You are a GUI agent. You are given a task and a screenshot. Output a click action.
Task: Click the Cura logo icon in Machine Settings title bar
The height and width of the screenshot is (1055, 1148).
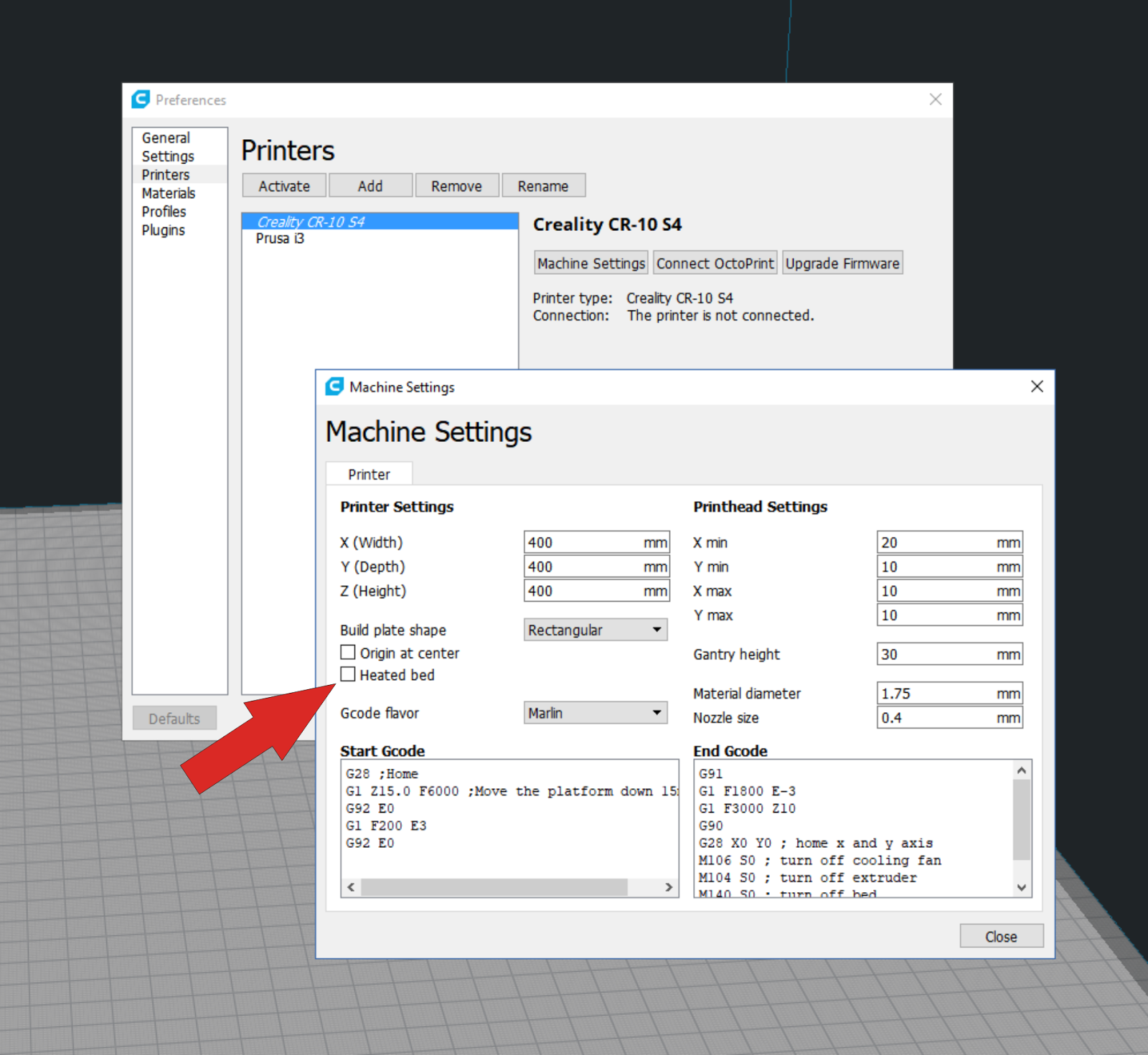coord(334,387)
